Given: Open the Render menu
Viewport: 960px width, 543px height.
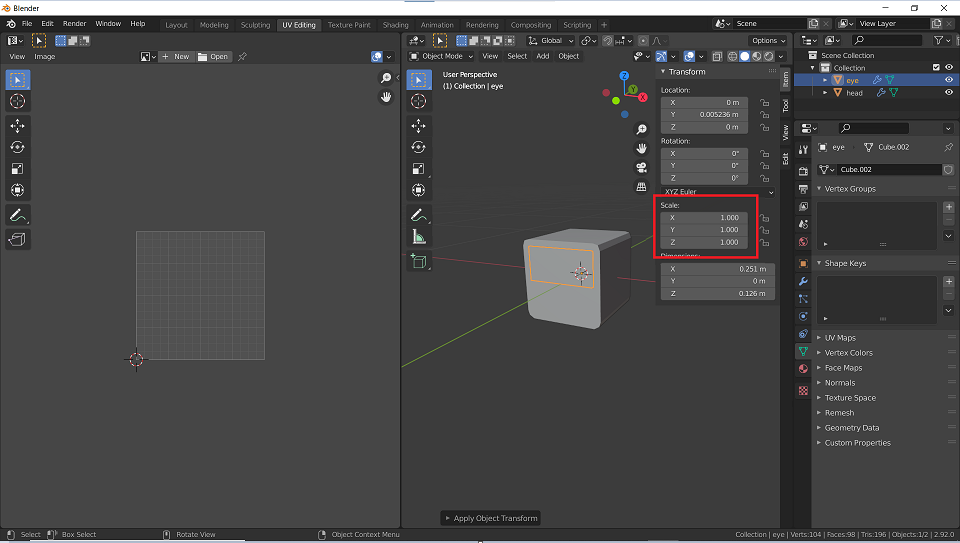Looking at the screenshot, I should (74, 23).
